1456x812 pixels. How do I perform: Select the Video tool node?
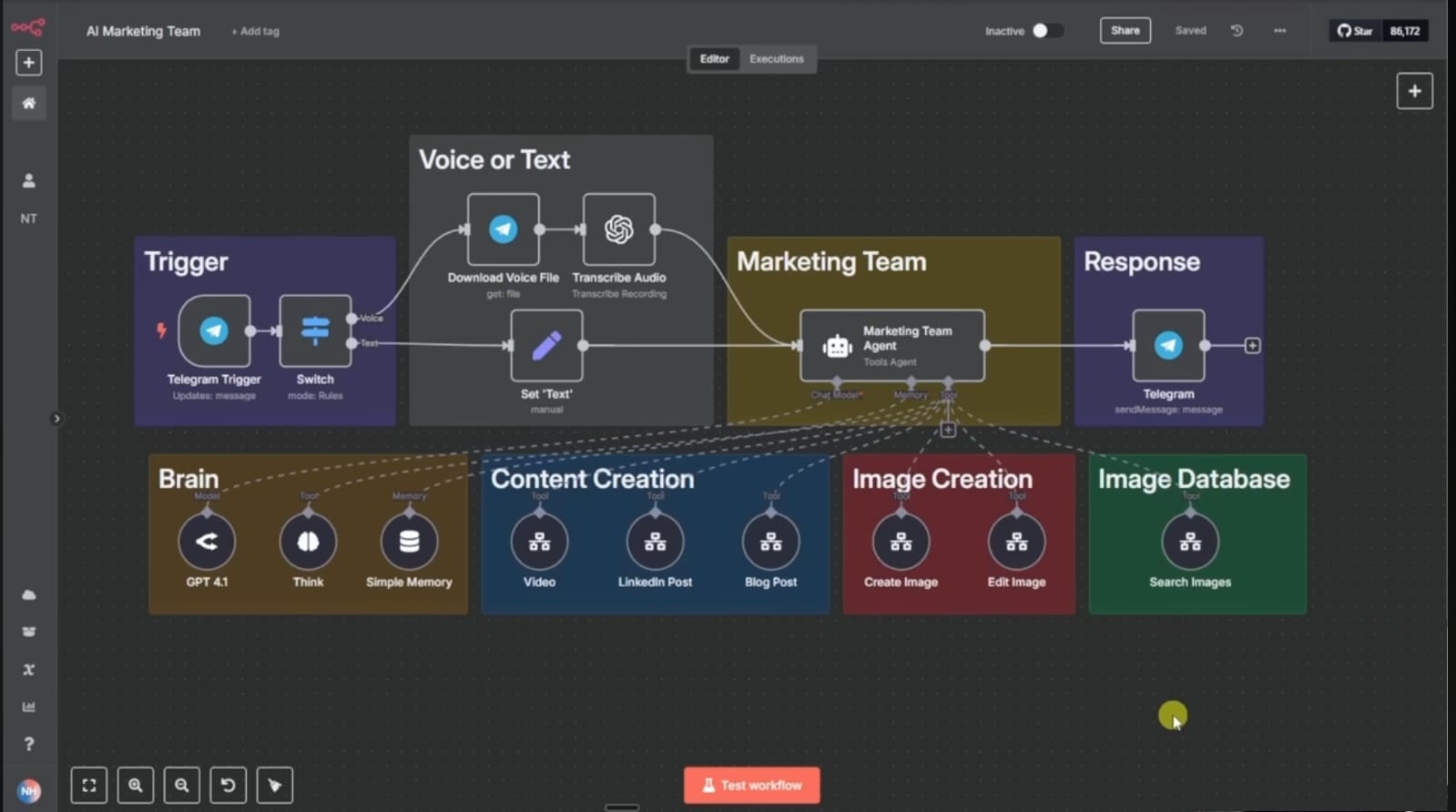point(539,542)
